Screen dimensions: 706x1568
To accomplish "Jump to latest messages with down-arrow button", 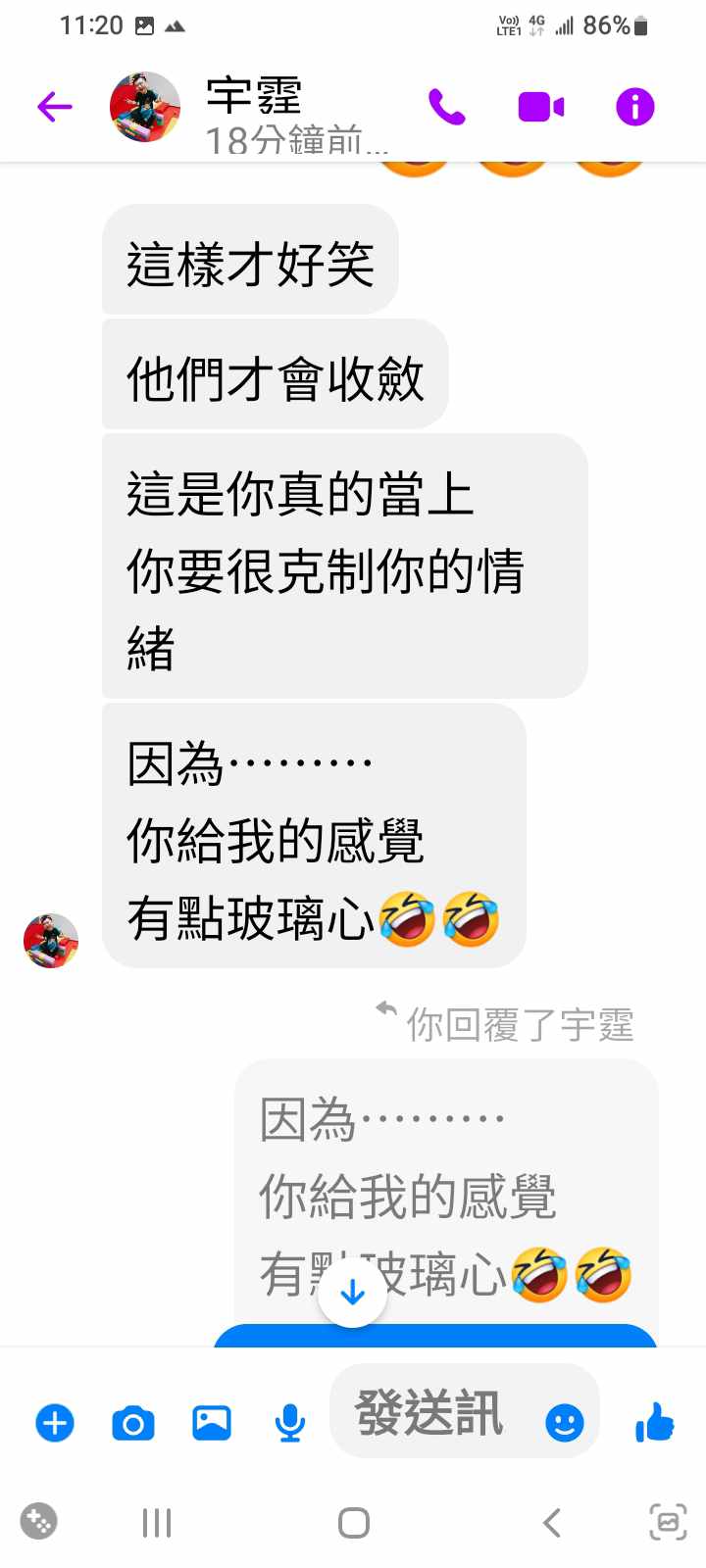I will pos(352,1293).
